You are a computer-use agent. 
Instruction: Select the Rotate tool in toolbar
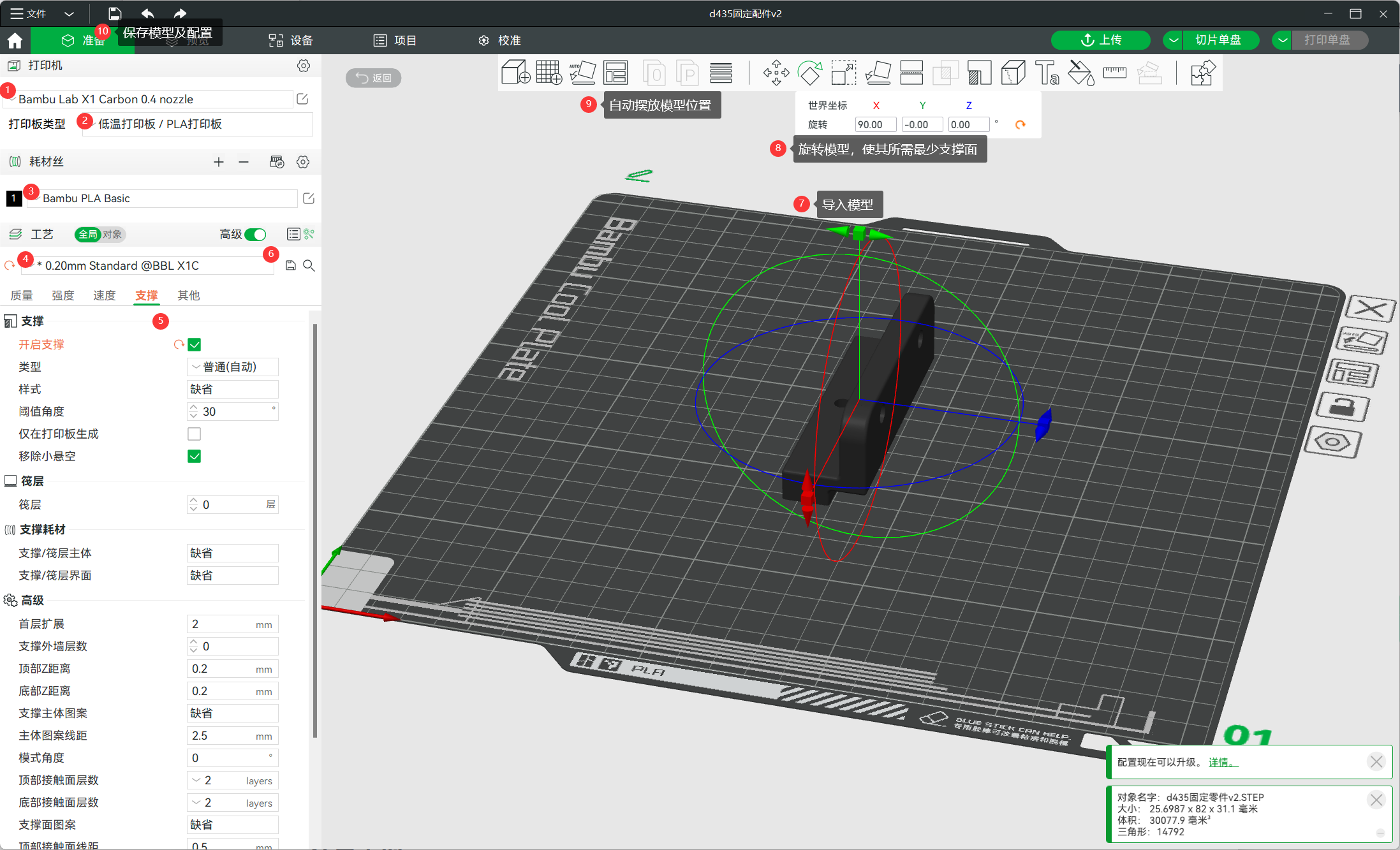coord(810,72)
